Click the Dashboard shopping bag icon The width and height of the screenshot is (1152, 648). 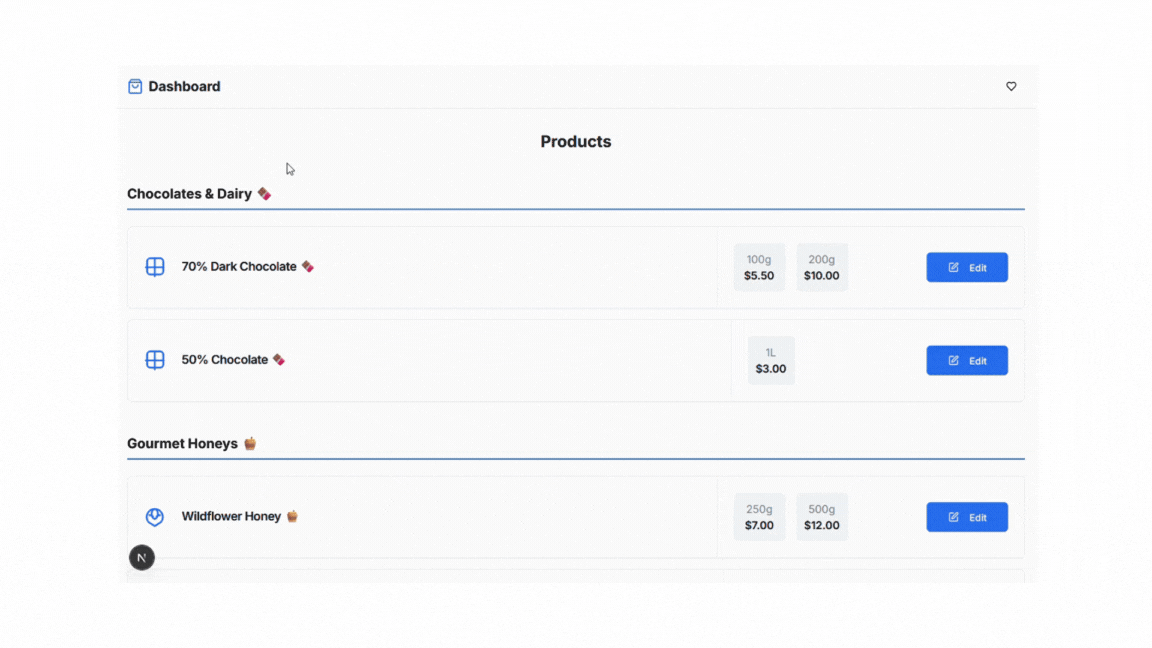[135, 87]
